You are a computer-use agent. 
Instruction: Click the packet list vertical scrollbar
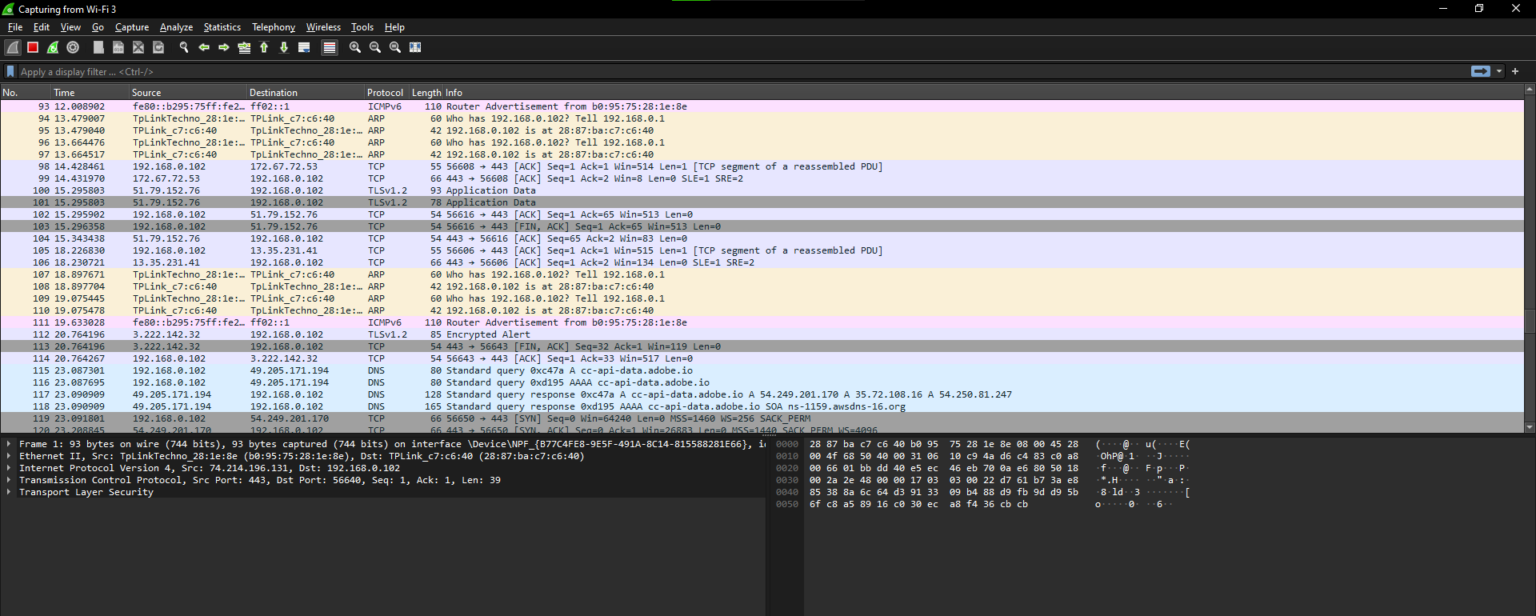[1530, 260]
